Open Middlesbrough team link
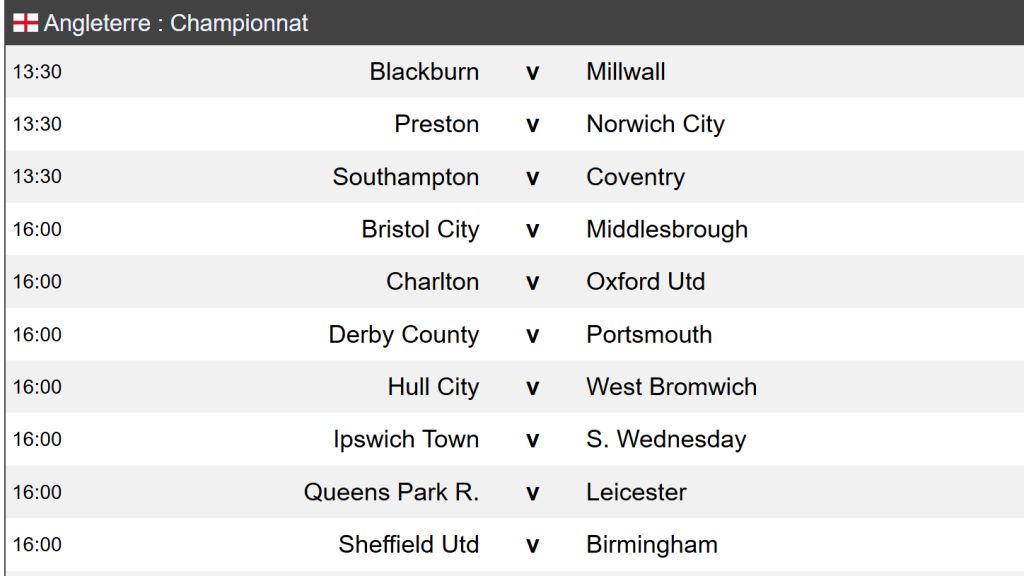 pyautogui.click(x=667, y=229)
